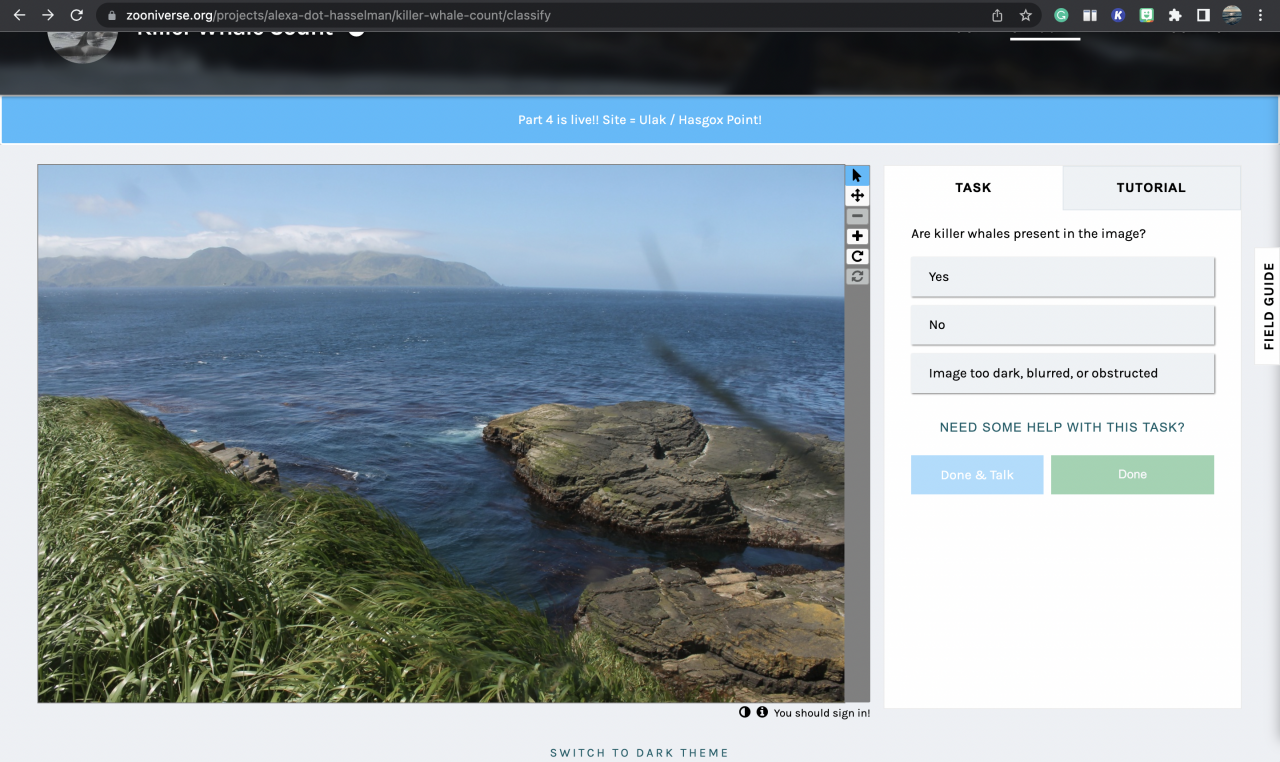Open the two-column reader extension icon
Image resolution: width=1280 pixels, height=762 pixels.
click(x=1090, y=15)
